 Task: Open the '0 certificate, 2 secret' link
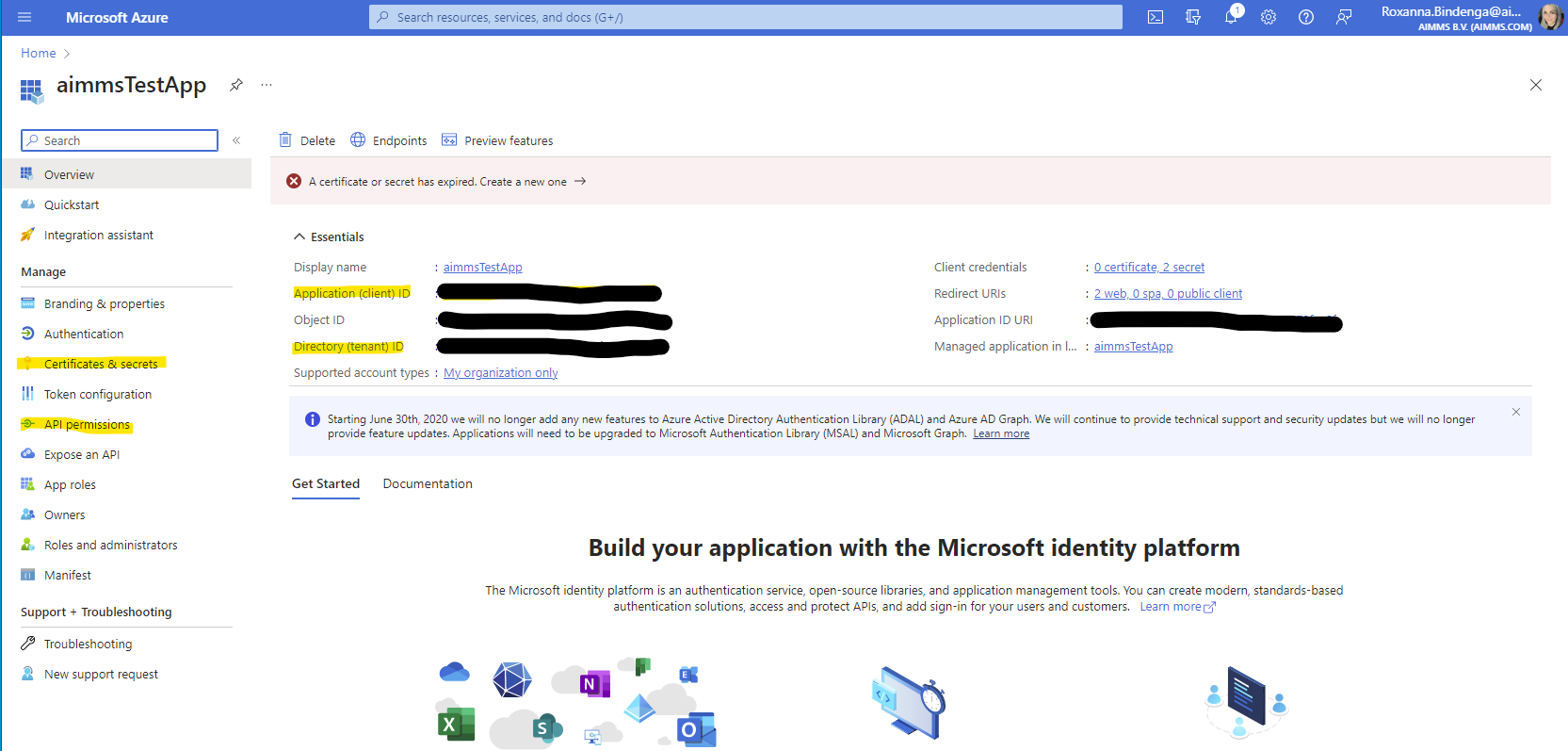click(1149, 267)
